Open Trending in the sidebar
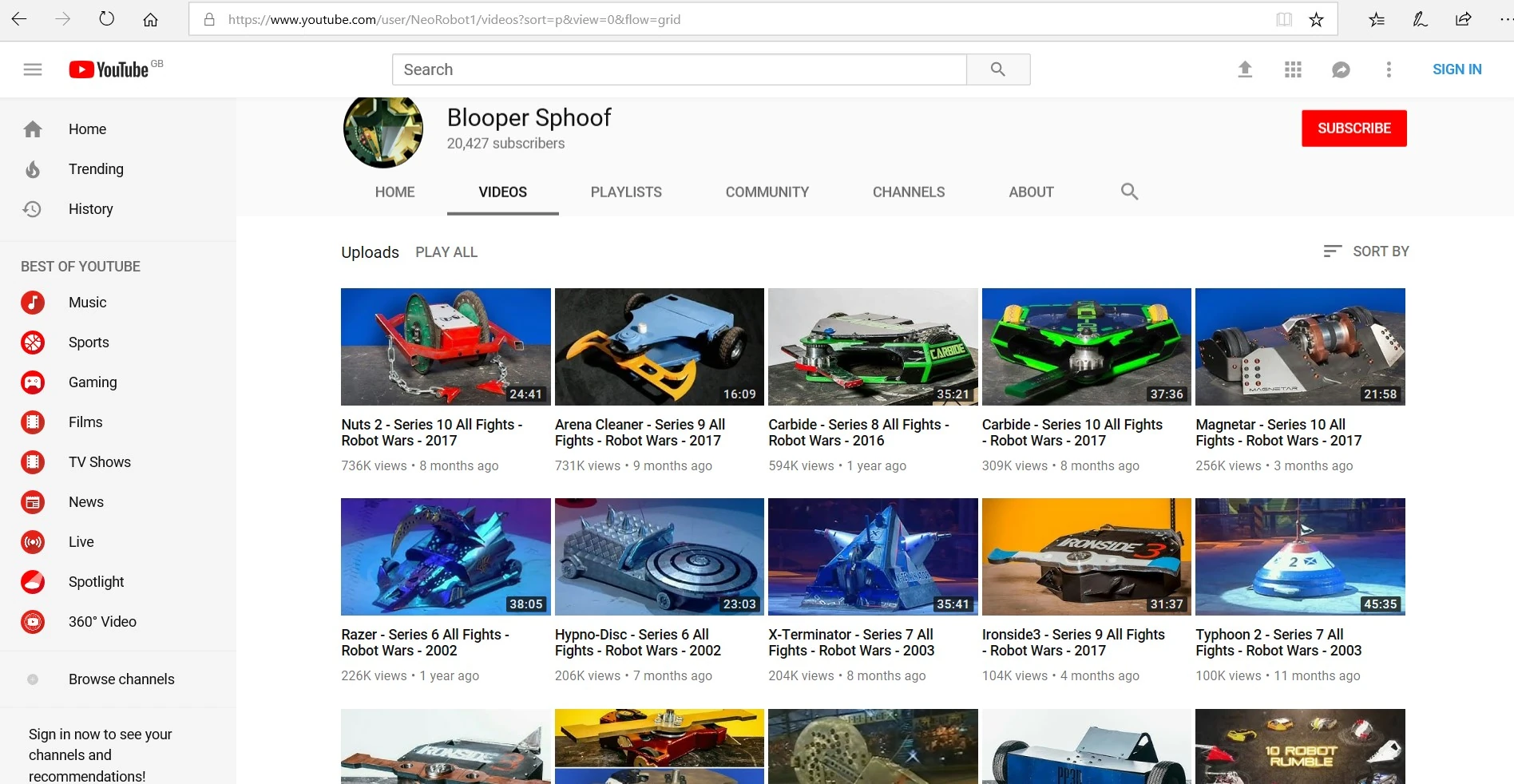Image resolution: width=1514 pixels, height=784 pixels. tap(118, 169)
